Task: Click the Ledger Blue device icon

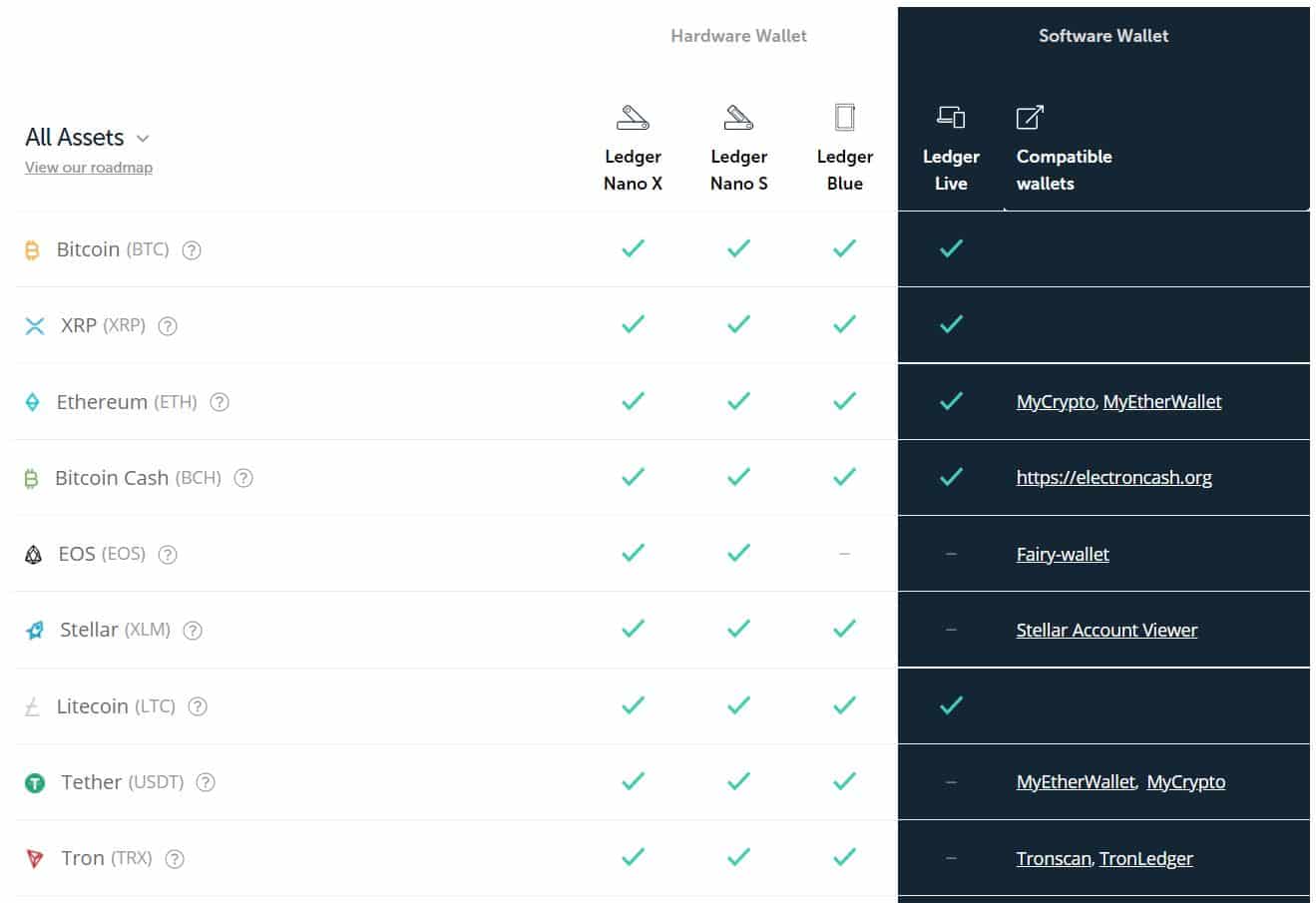Action: (845, 118)
